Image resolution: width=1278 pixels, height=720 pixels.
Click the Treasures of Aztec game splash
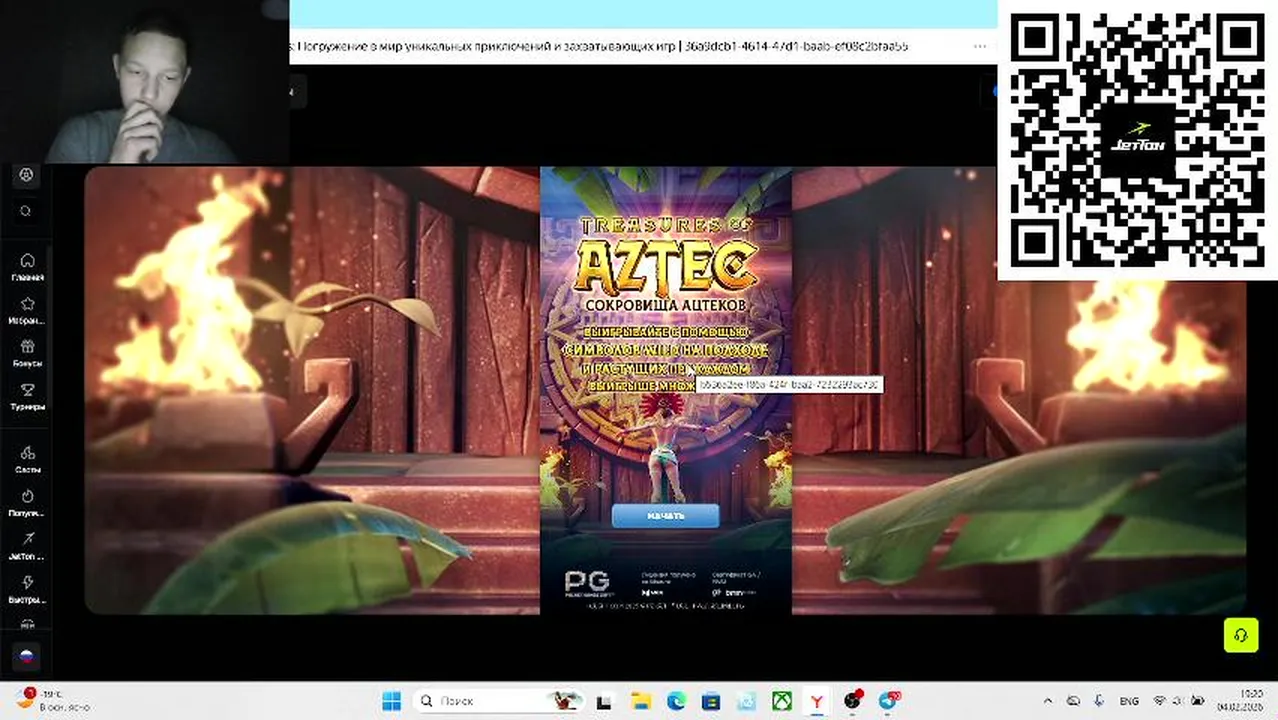pos(665,390)
